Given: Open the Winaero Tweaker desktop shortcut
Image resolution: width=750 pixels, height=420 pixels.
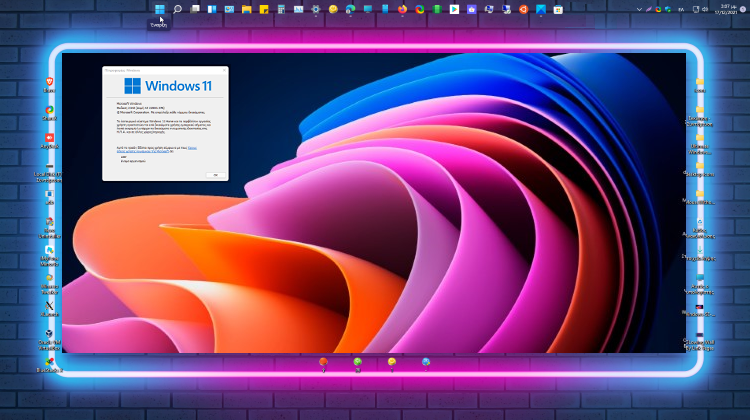Looking at the screenshot, I should point(49,284).
